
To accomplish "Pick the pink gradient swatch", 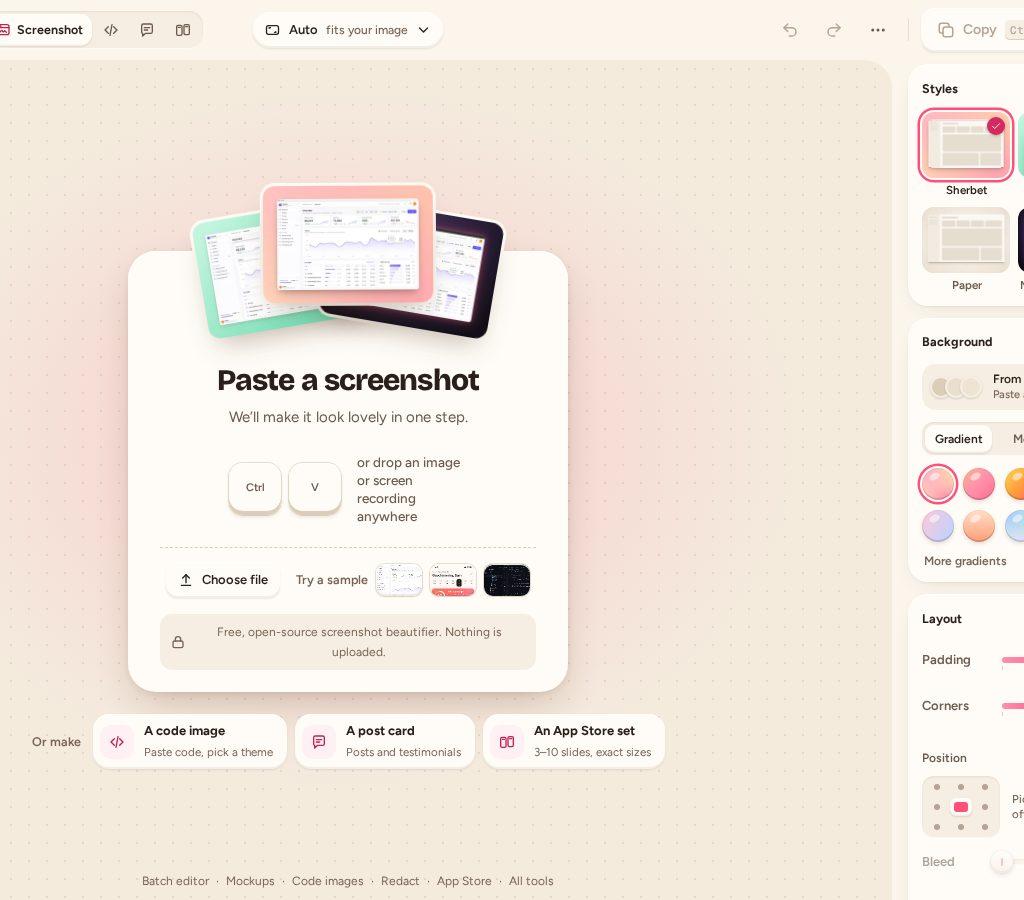I will 979,484.
